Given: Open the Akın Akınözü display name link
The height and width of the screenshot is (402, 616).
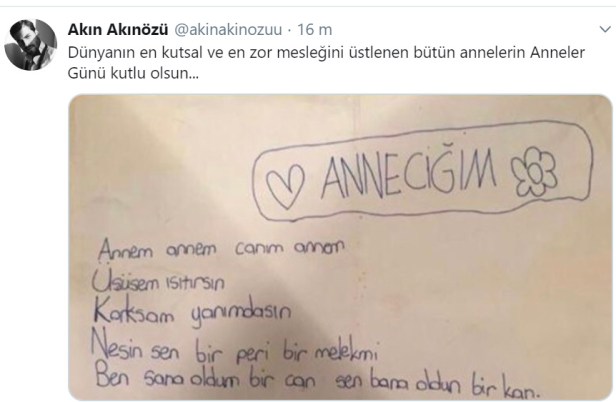Looking at the screenshot, I should coord(118,29).
